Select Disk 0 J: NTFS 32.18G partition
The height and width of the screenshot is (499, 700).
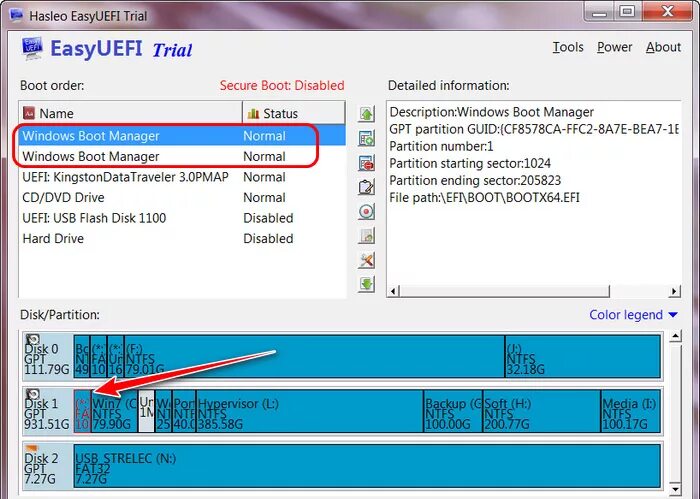tap(583, 357)
